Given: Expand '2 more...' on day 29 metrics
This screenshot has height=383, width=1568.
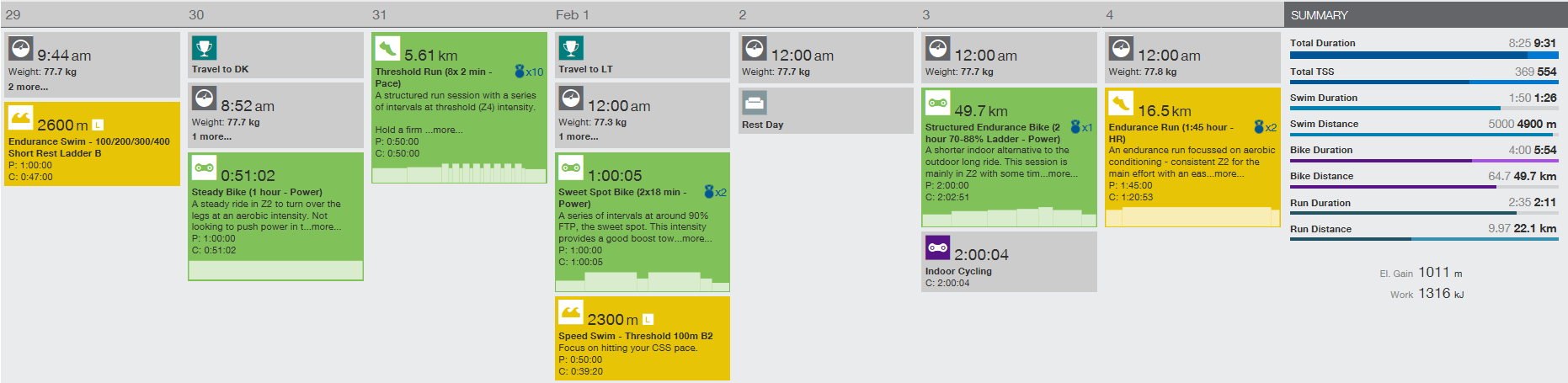Looking at the screenshot, I should (x=28, y=87).
